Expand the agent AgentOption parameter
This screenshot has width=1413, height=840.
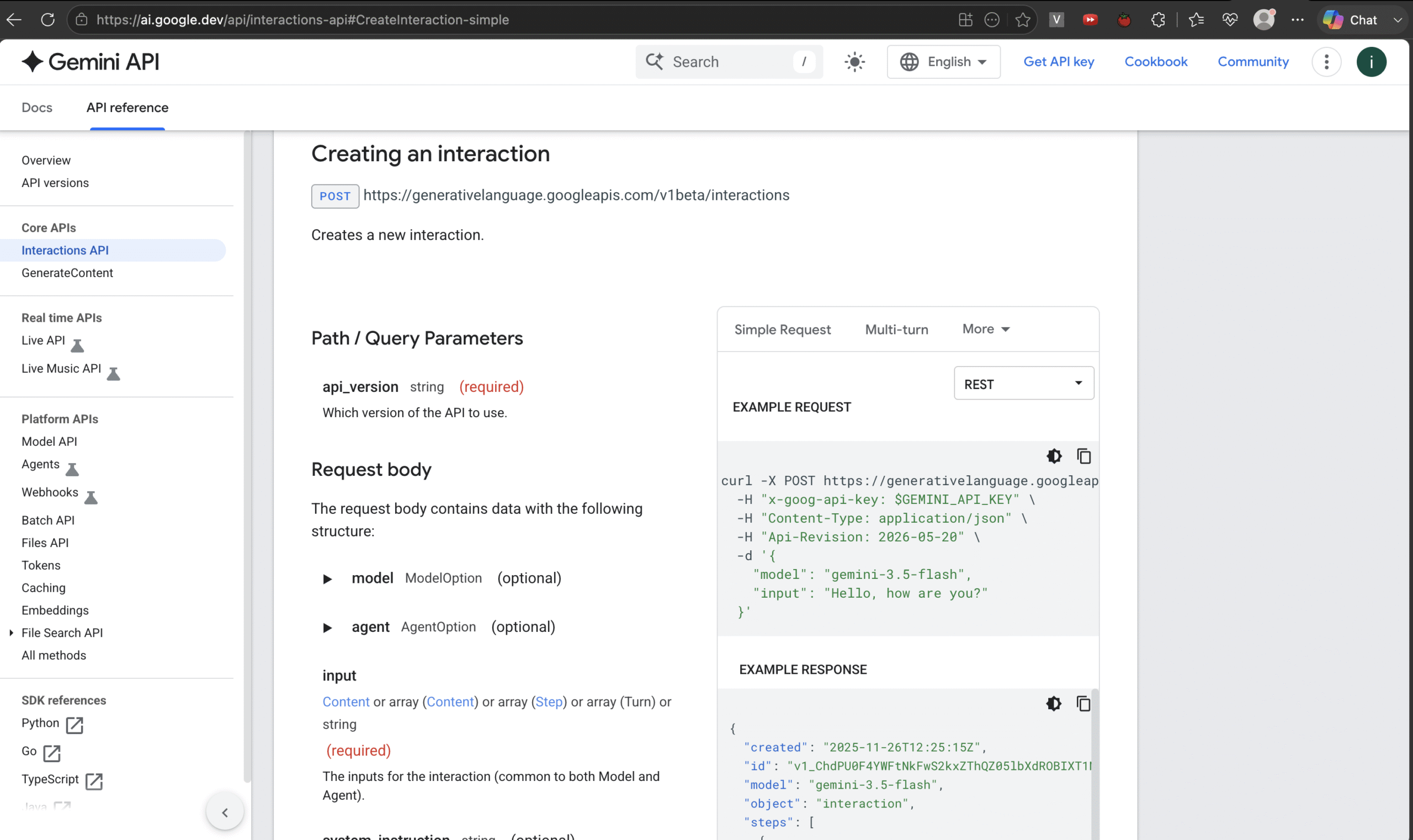coord(327,628)
